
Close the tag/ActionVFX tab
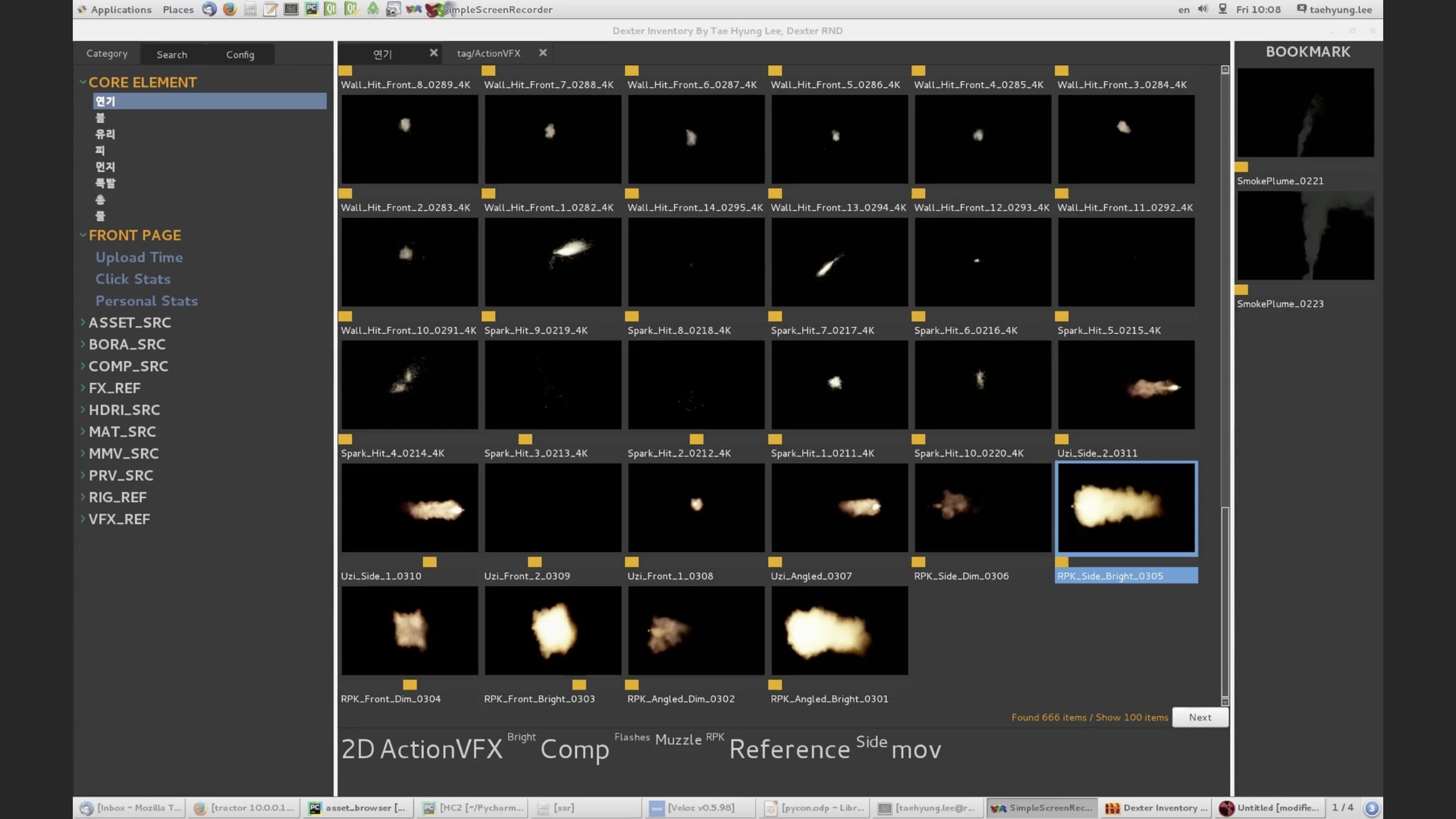pyautogui.click(x=543, y=53)
